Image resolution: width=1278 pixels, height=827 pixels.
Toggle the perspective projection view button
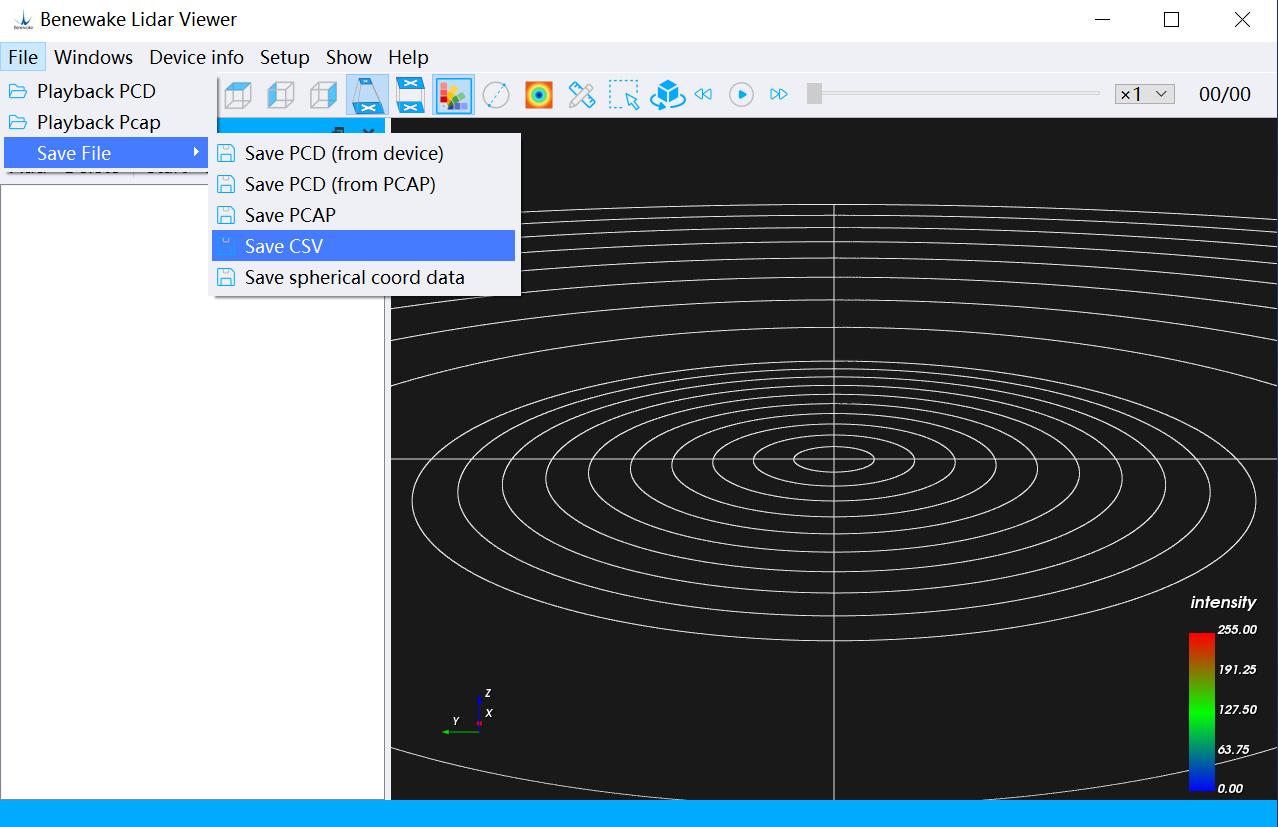368,95
